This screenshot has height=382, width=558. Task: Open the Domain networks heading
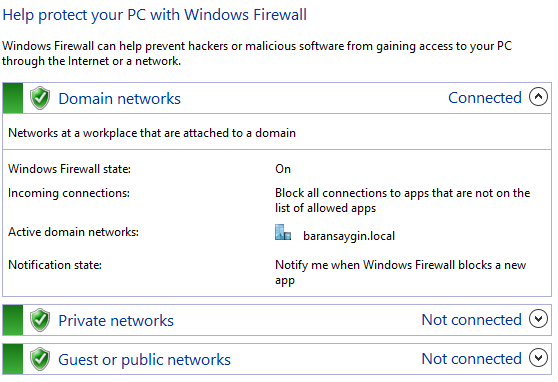[x=120, y=99]
